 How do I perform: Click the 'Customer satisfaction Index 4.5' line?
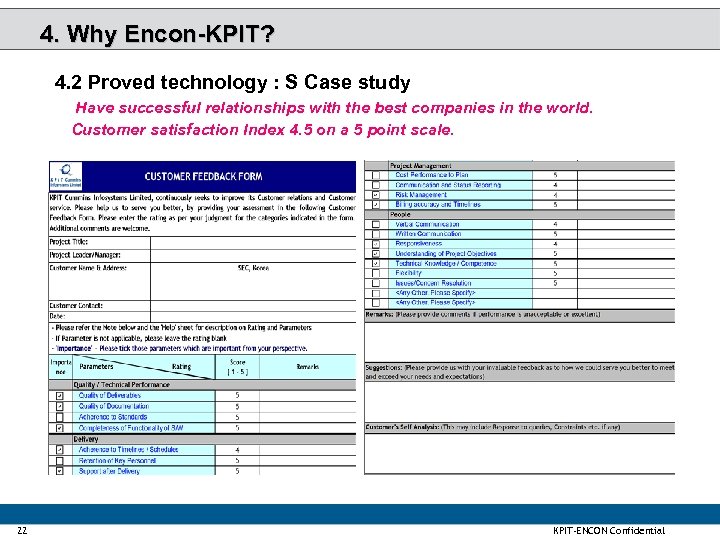point(263,129)
